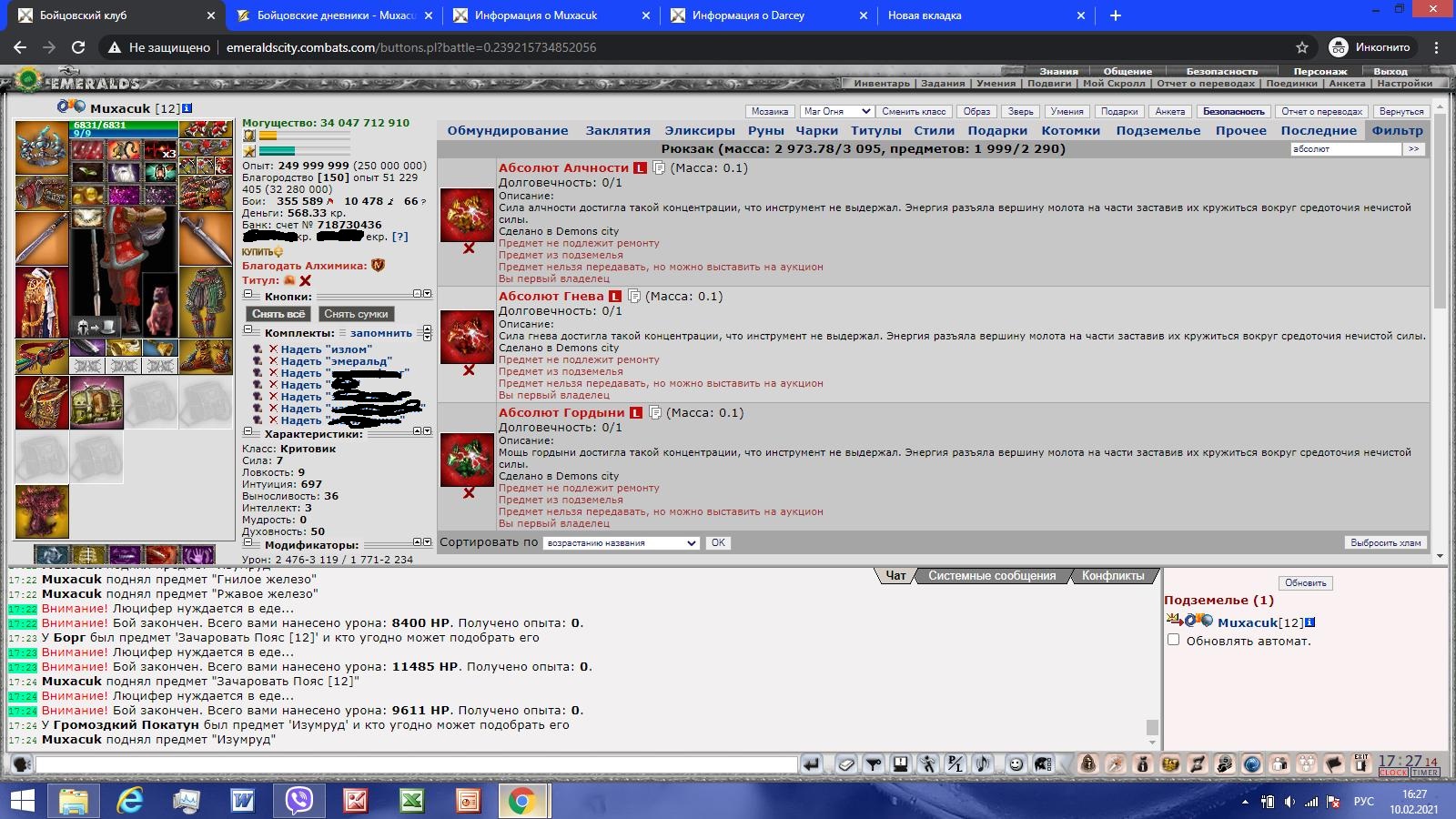The height and width of the screenshot is (819, 1456).
Task: Open the Эликсиры inventory tab
Action: (700, 130)
